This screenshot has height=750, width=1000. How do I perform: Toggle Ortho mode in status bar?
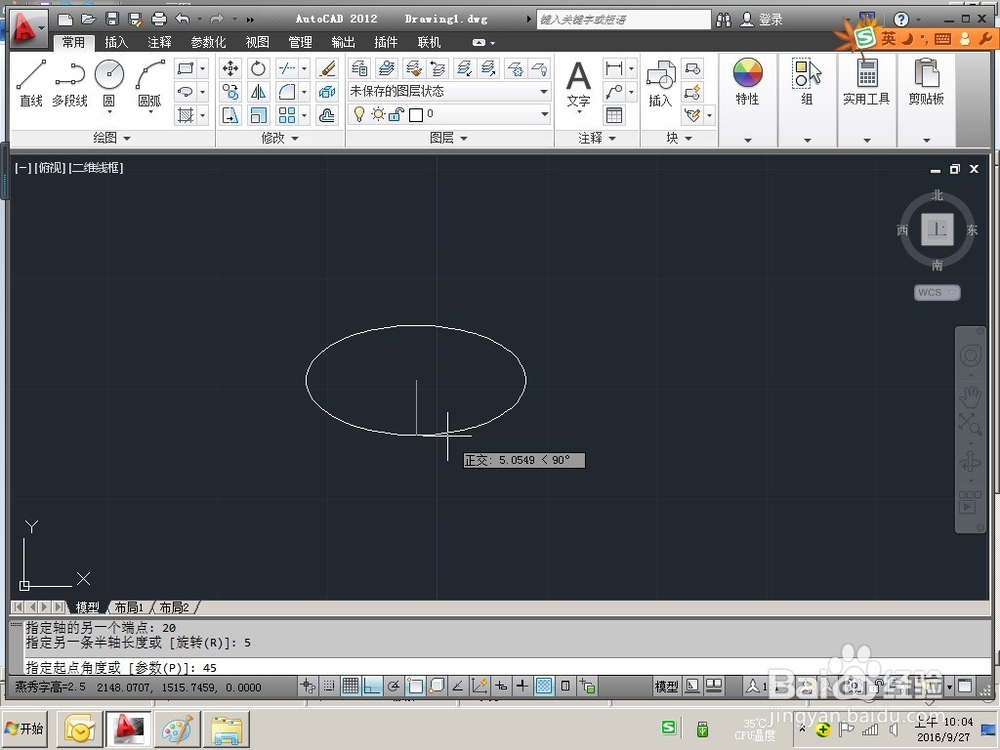coord(372,686)
